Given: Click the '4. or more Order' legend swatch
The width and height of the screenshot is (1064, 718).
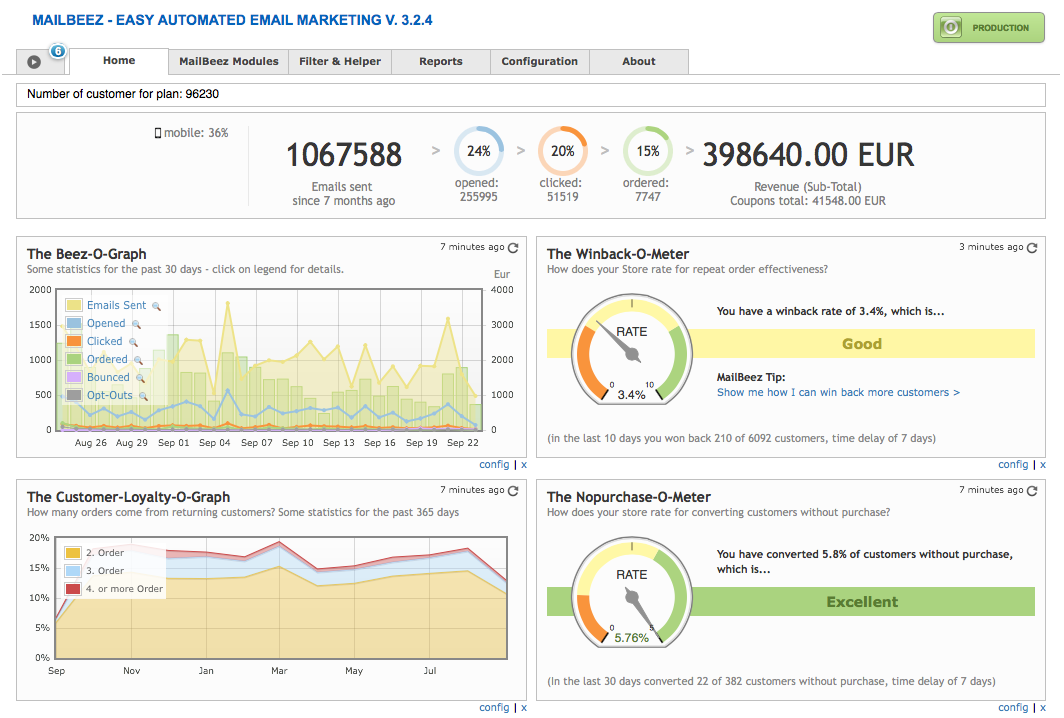Looking at the screenshot, I should 73,589.
